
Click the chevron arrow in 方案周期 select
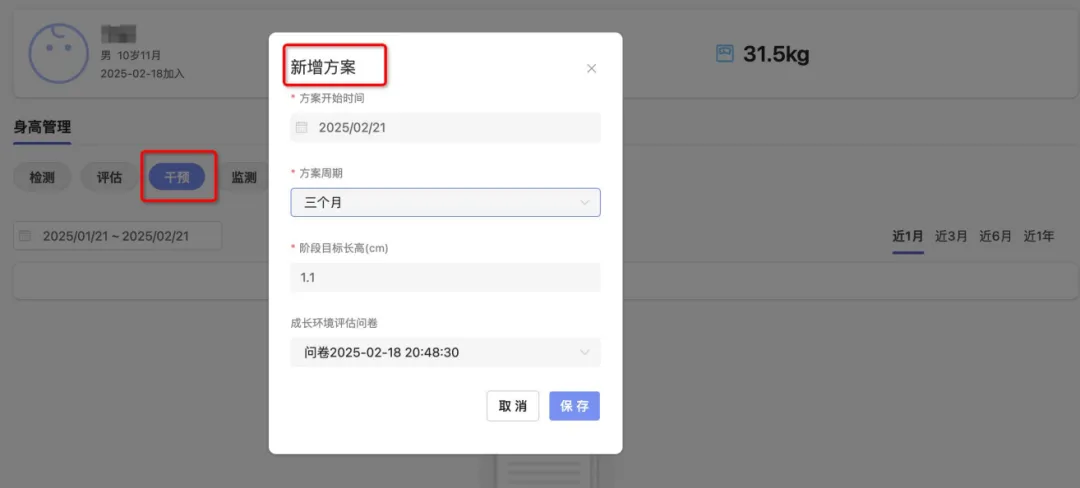[585, 202]
